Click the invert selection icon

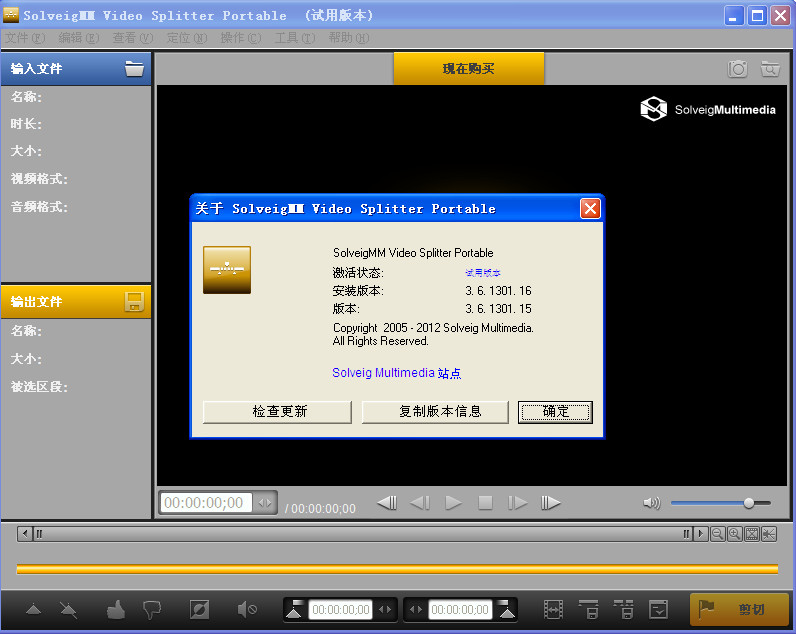coord(199,609)
